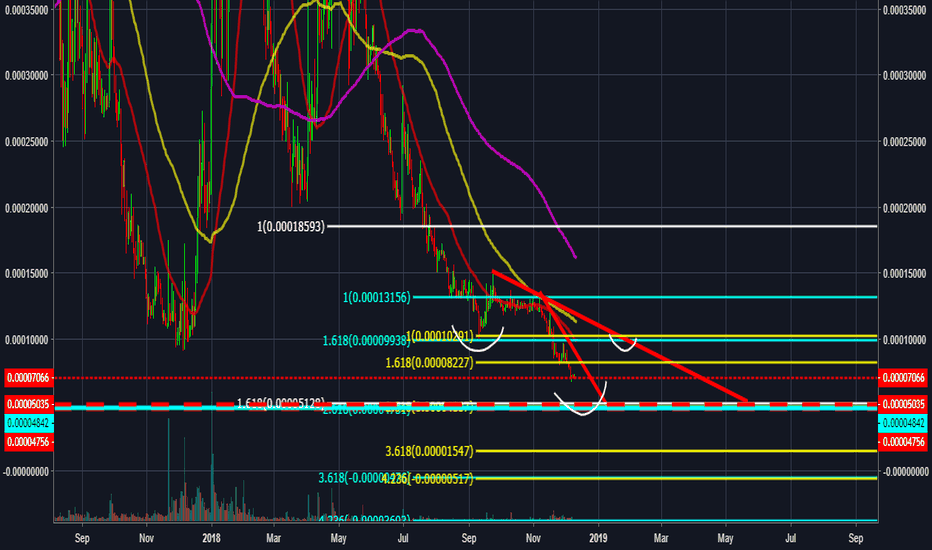932x550 pixels.
Task: Select the white horizontal line at 0.00018593
Action: (602, 227)
